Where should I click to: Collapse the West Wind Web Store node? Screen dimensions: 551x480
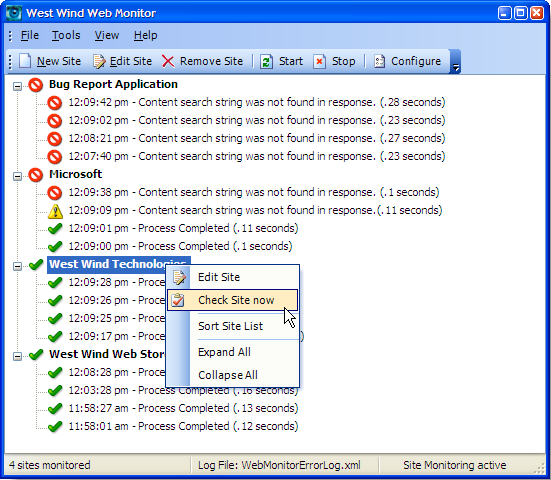point(17,356)
